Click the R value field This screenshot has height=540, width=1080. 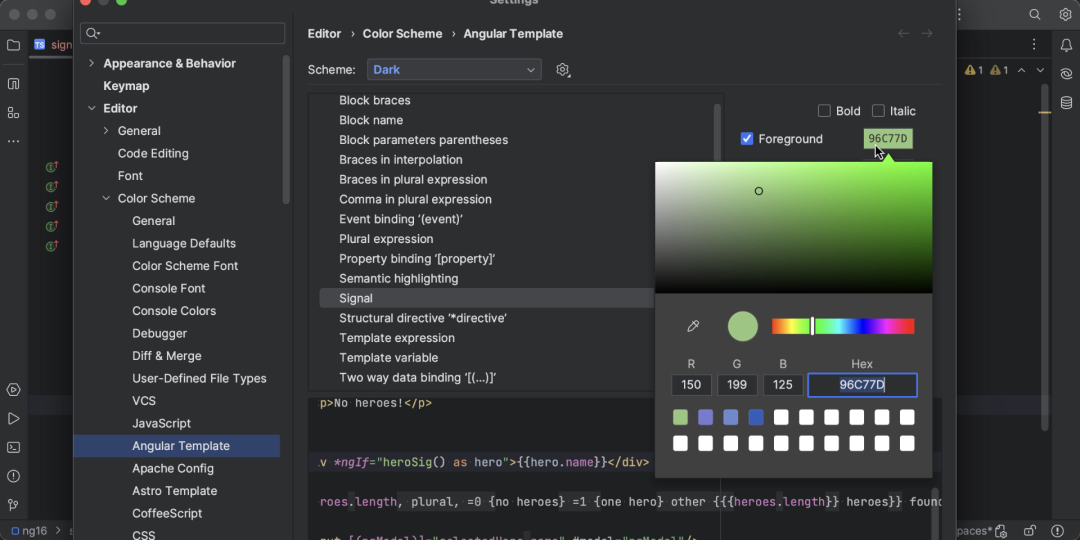691,385
